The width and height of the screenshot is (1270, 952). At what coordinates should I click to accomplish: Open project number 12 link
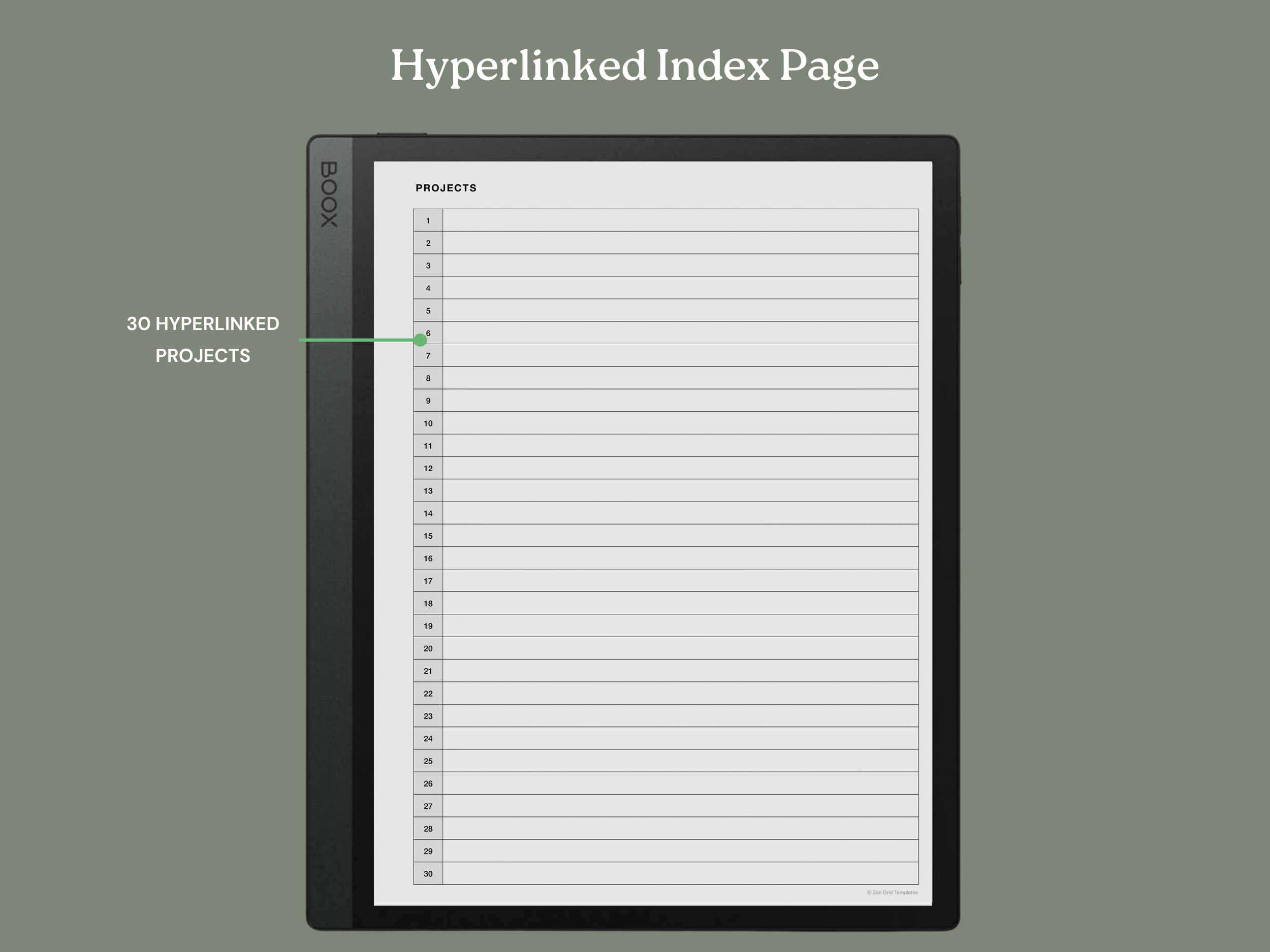pos(428,468)
